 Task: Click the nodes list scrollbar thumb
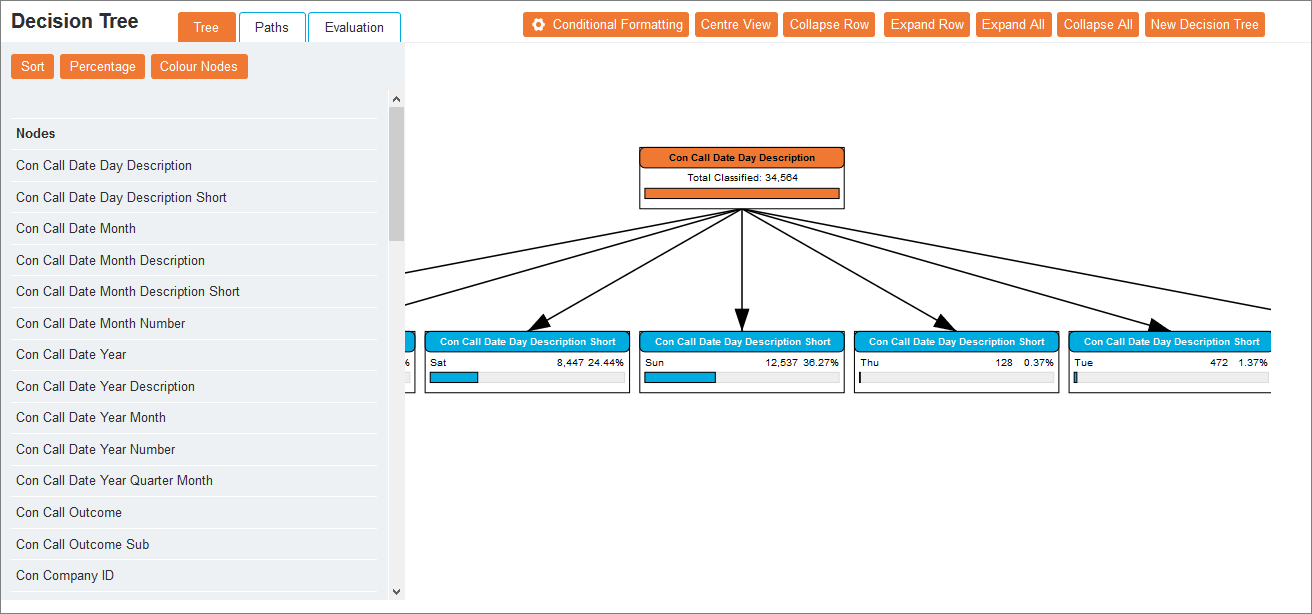[x=396, y=174]
